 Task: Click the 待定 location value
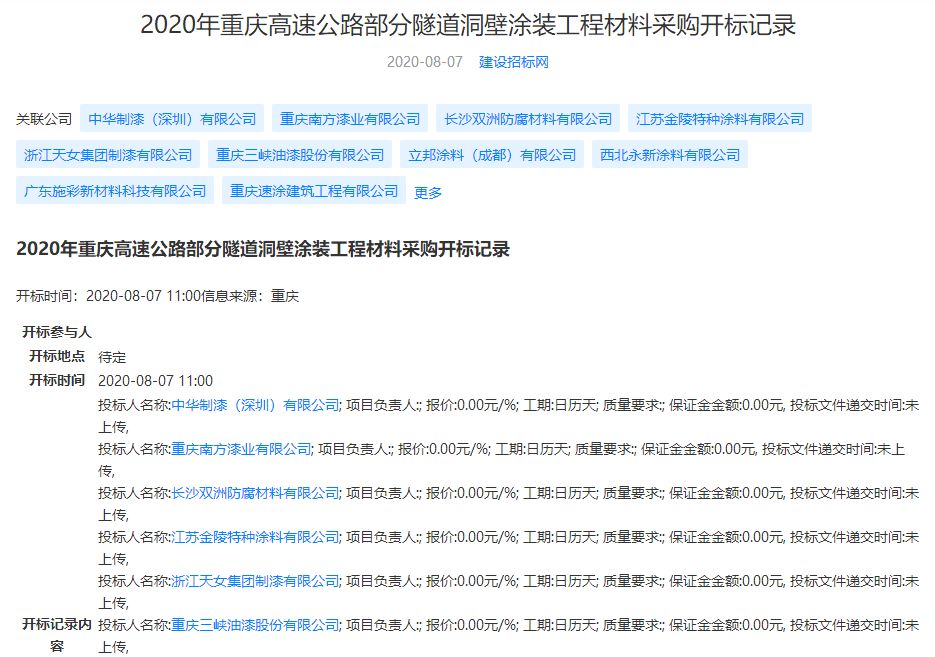112,357
